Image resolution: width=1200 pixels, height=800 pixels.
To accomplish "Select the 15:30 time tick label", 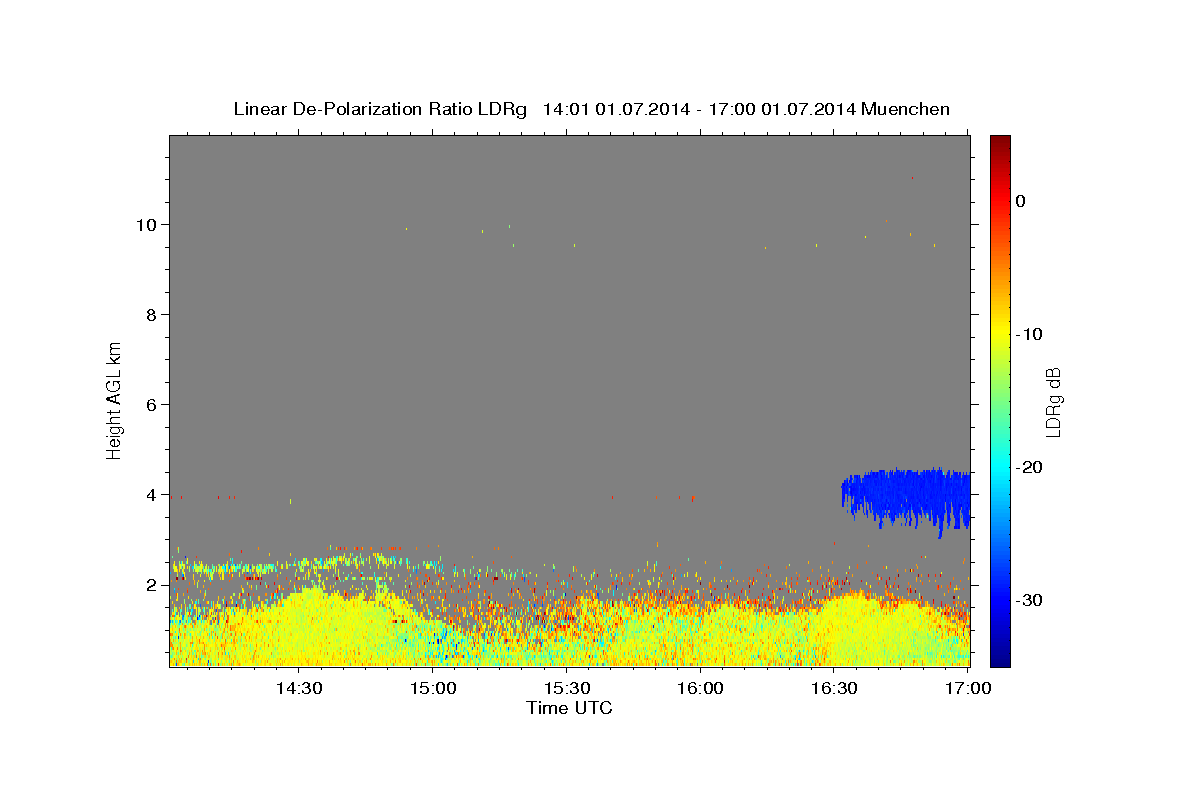I will [x=567, y=689].
